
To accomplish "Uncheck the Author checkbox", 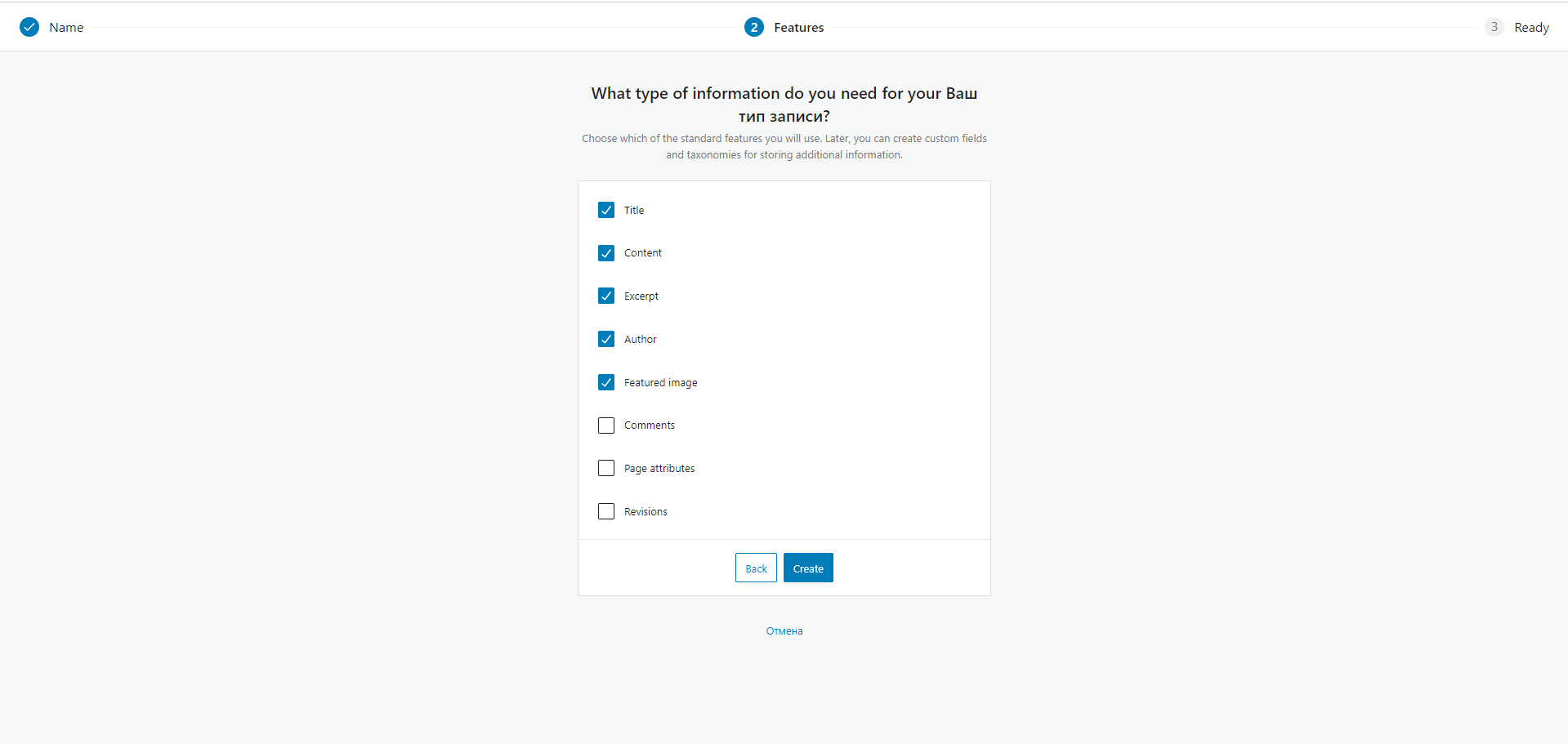I will point(606,339).
